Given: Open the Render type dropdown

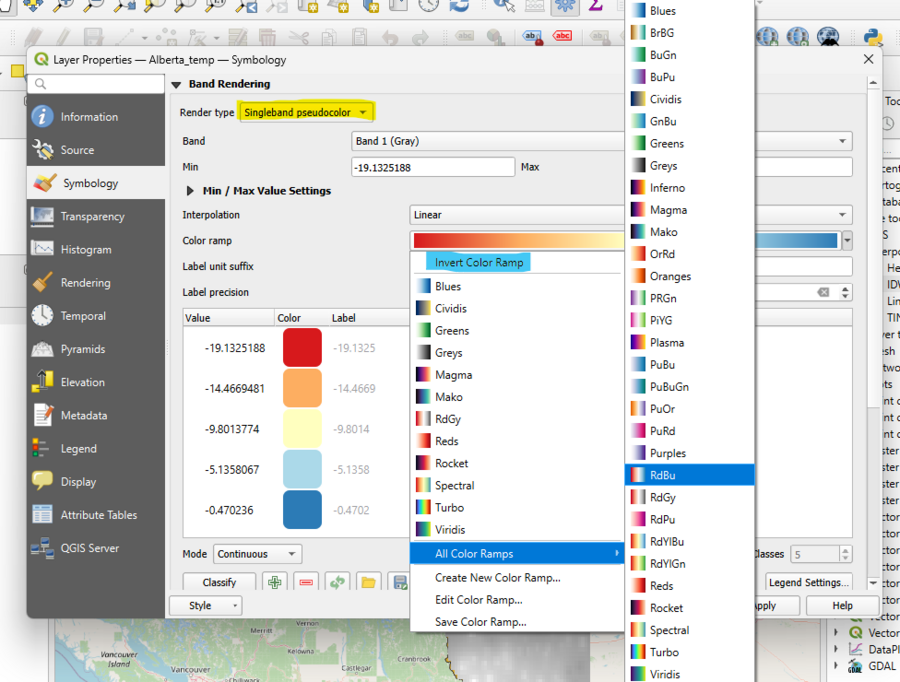Looking at the screenshot, I should tap(306, 113).
